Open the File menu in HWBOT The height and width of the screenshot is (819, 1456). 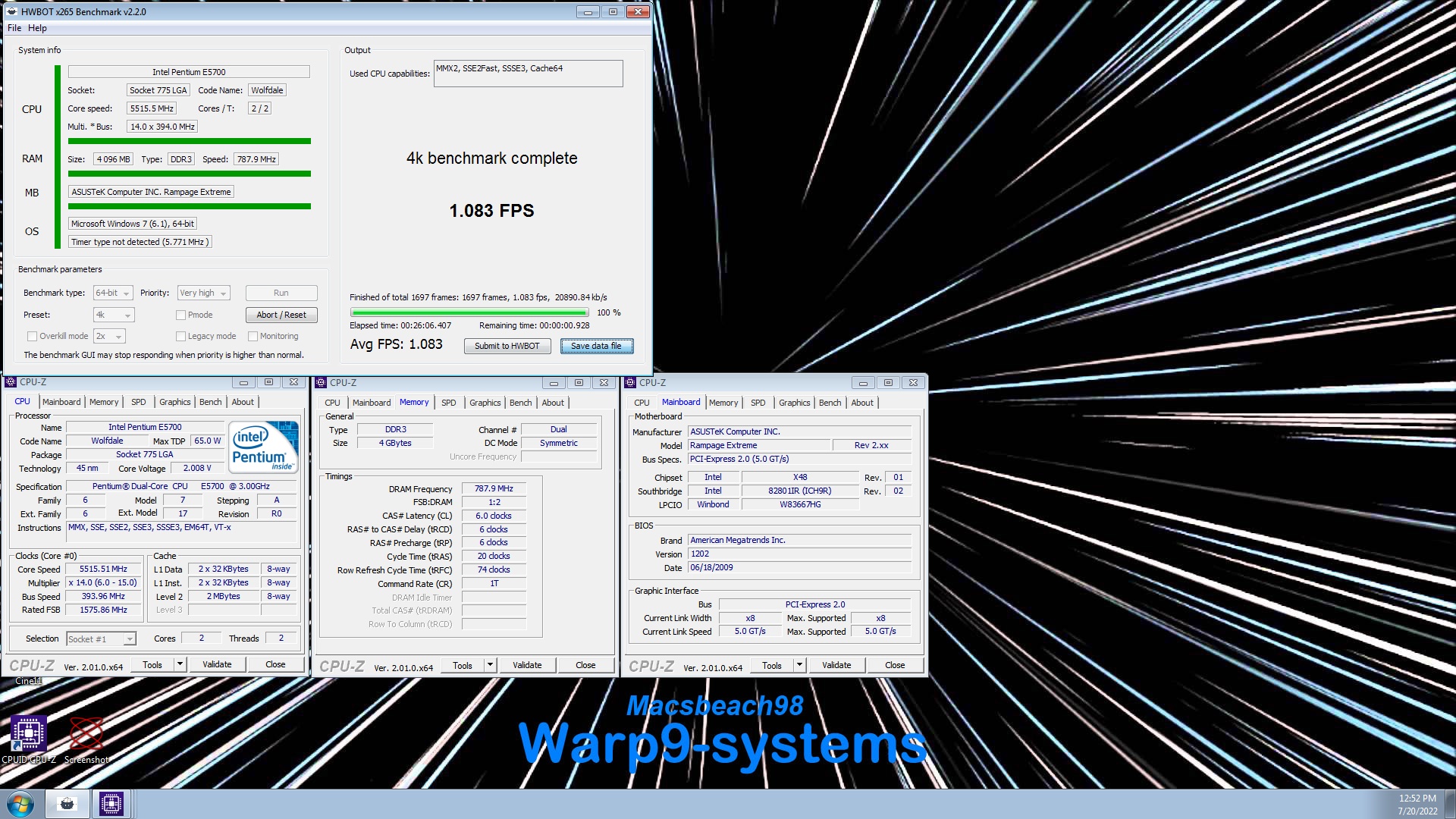pyautogui.click(x=14, y=28)
